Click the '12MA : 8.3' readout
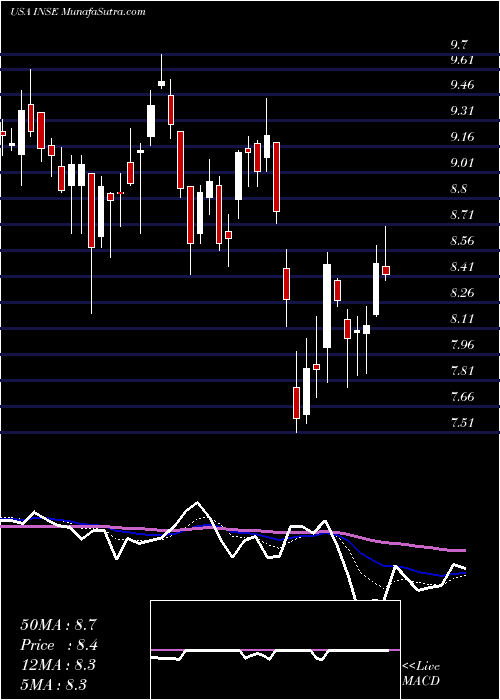 coord(58,664)
